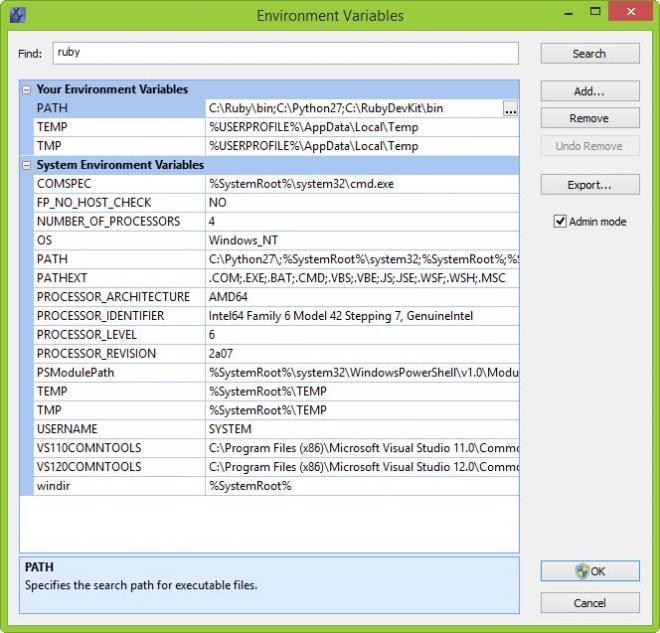
Task: Toggle the Admin mode checkbox
Action: 560,221
